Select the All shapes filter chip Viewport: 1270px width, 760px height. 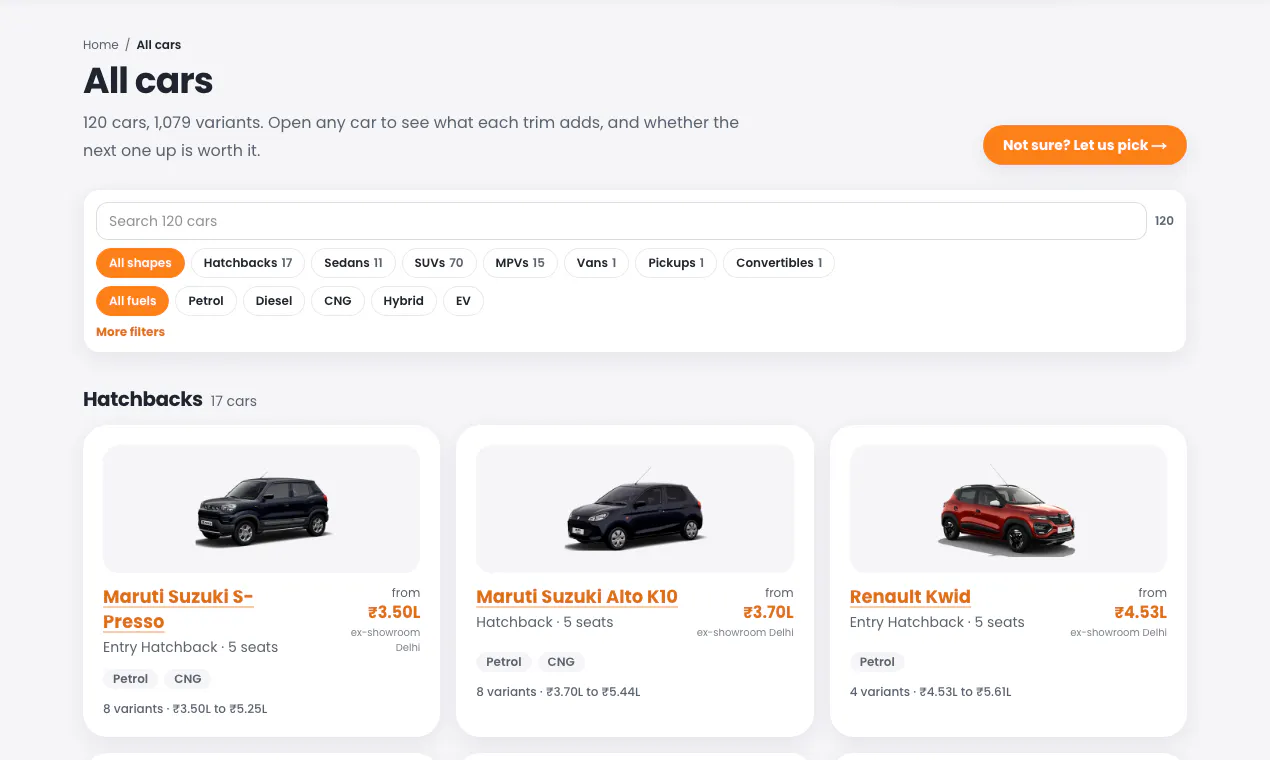140,263
